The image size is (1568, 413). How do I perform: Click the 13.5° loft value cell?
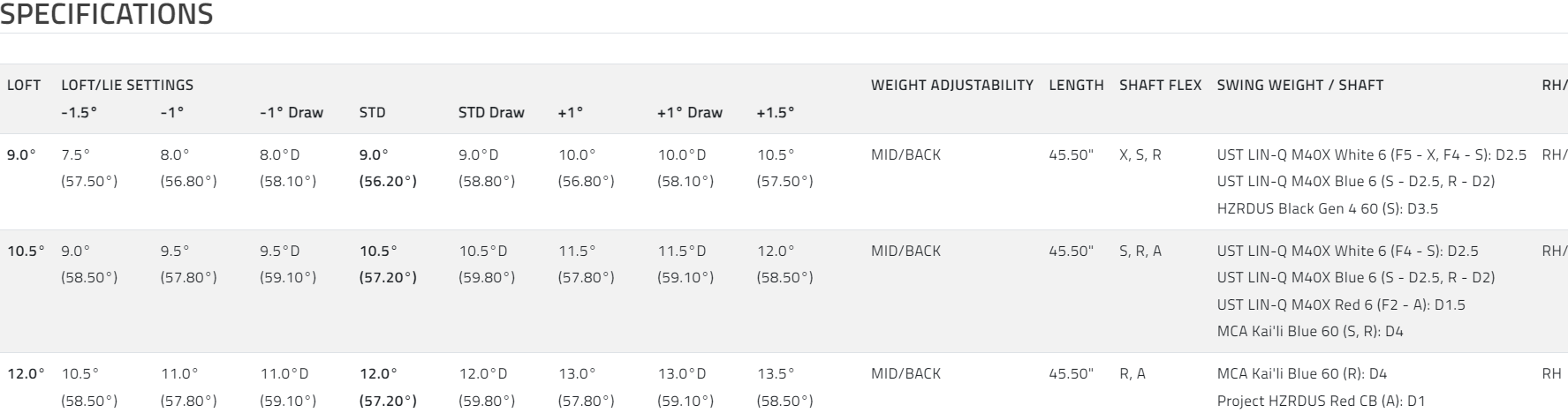[x=776, y=374]
